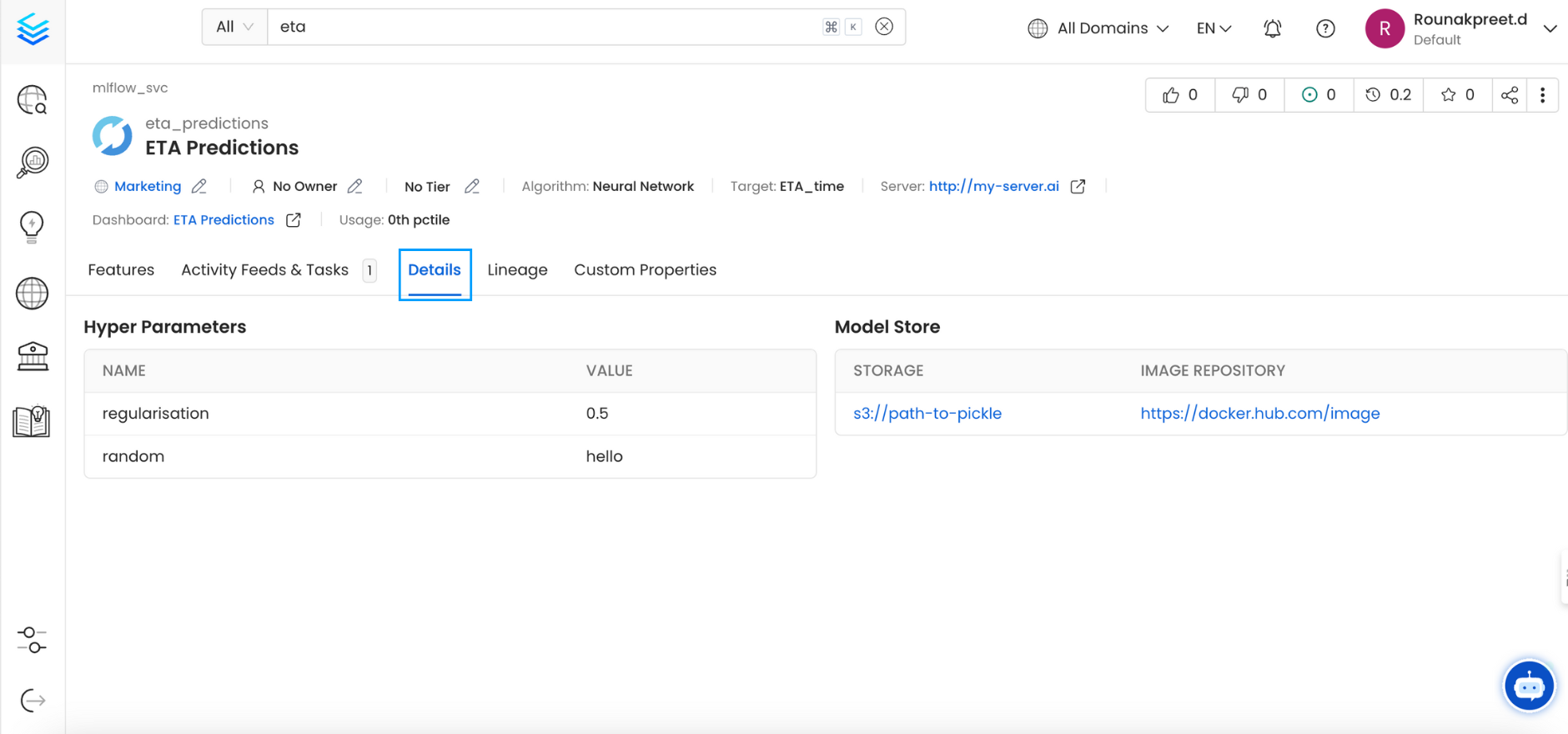The image size is (1568, 734).
Task: Open the All Domains dropdown
Action: (1098, 28)
